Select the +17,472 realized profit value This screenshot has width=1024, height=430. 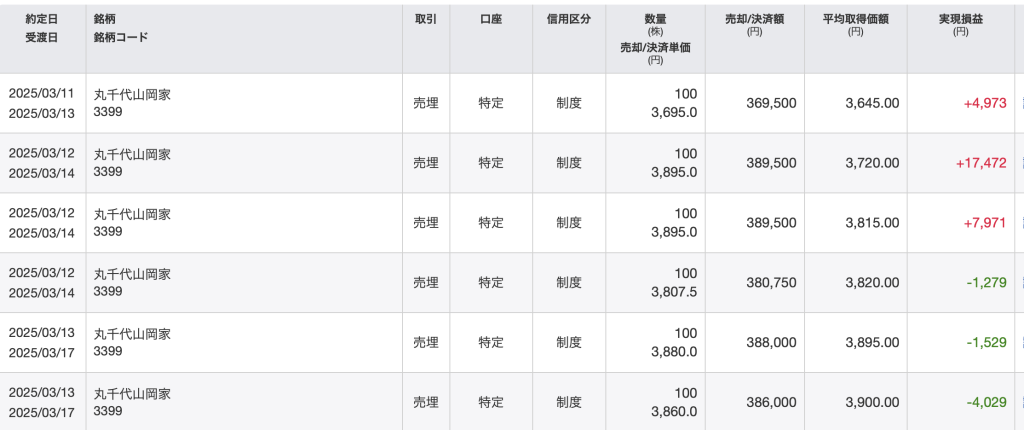[980, 163]
